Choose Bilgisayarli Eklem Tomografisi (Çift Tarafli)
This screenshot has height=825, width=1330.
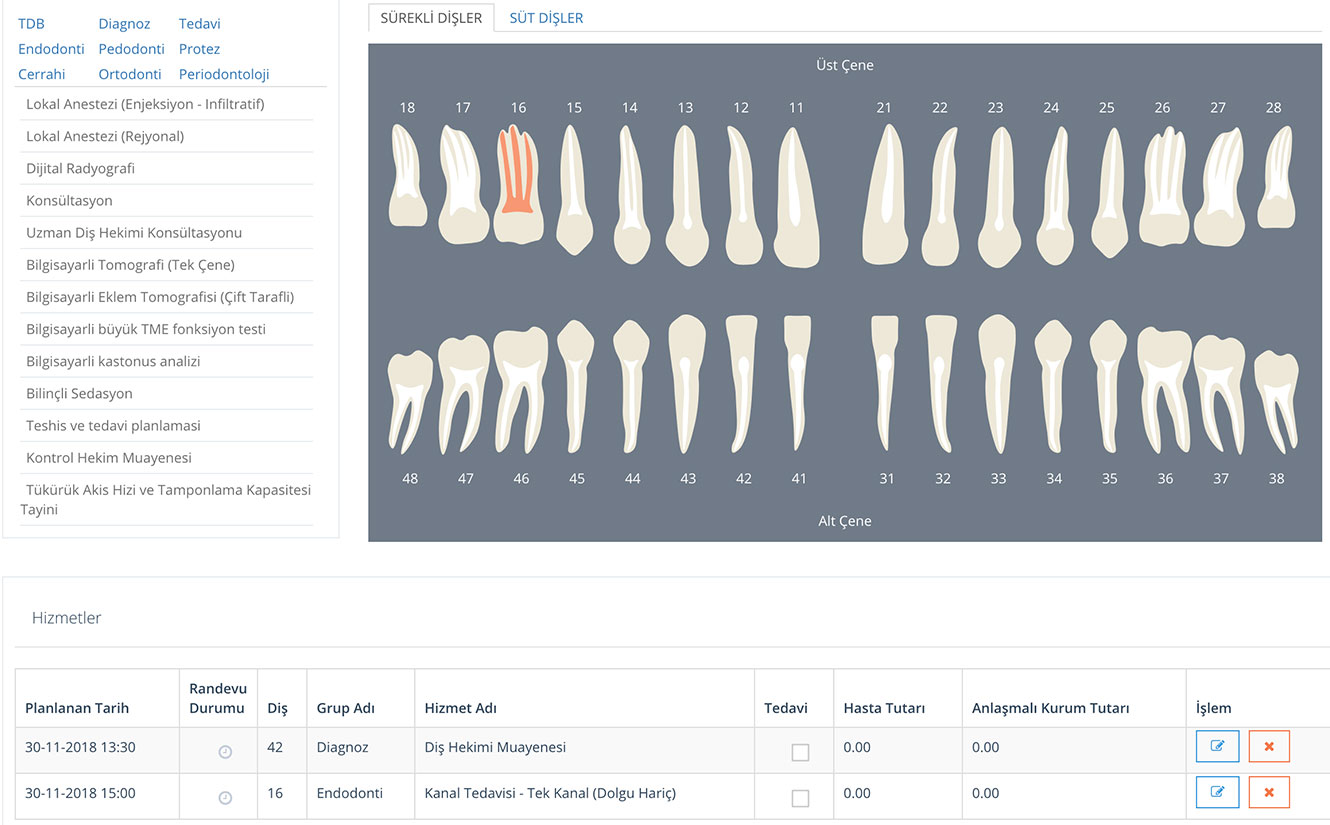click(164, 296)
